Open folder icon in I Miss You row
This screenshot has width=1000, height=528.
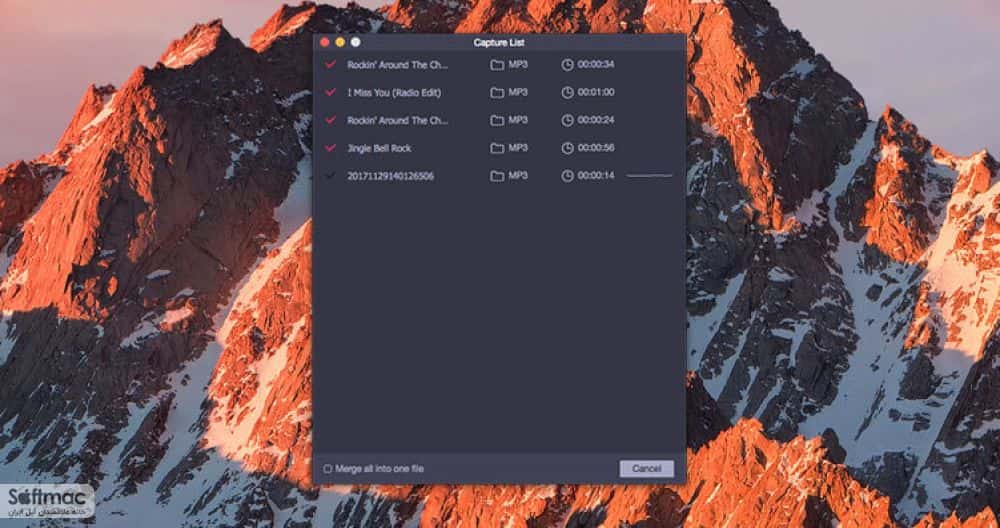click(x=497, y=92)
